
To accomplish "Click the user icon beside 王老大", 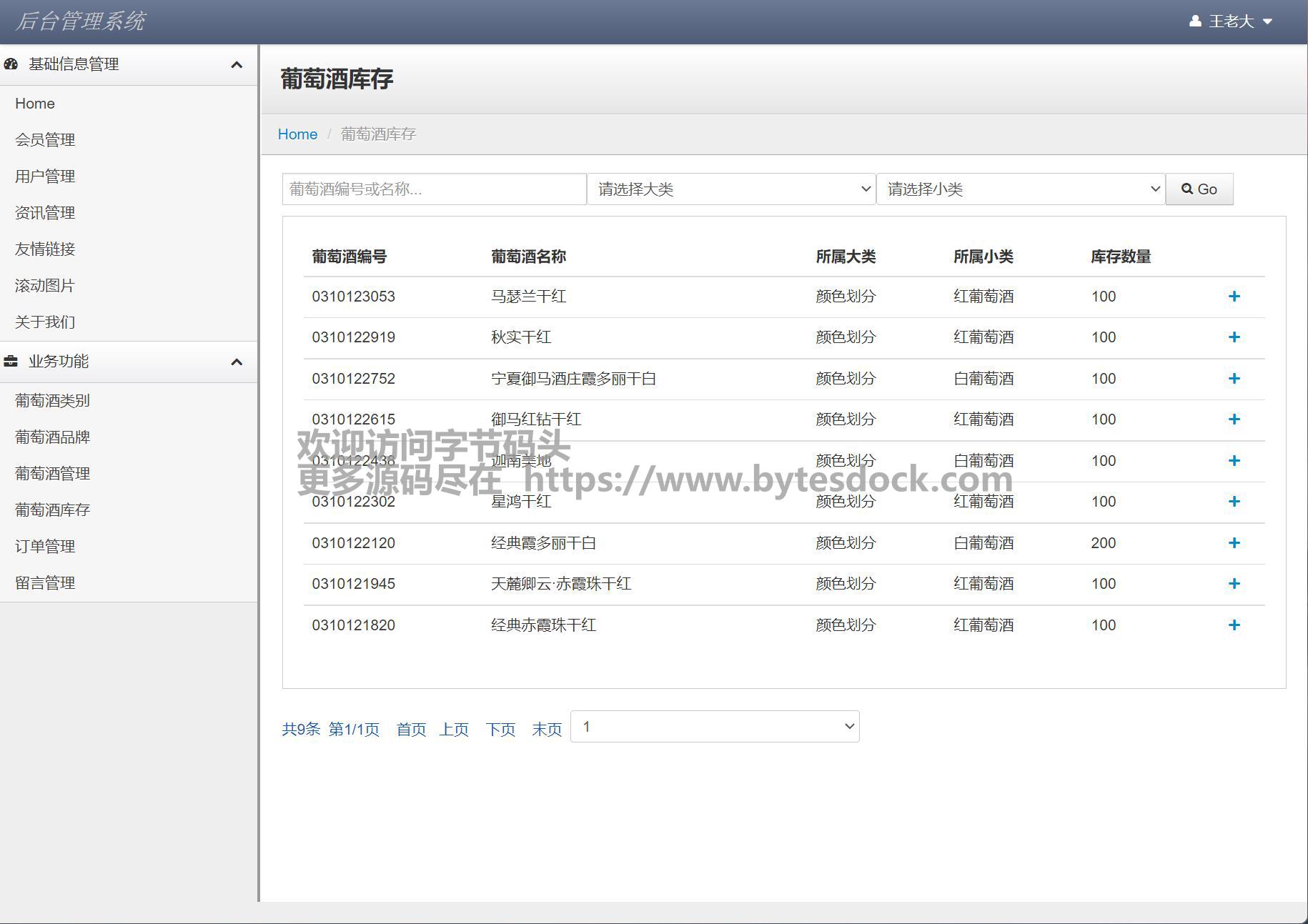I will coord(1194,21).
